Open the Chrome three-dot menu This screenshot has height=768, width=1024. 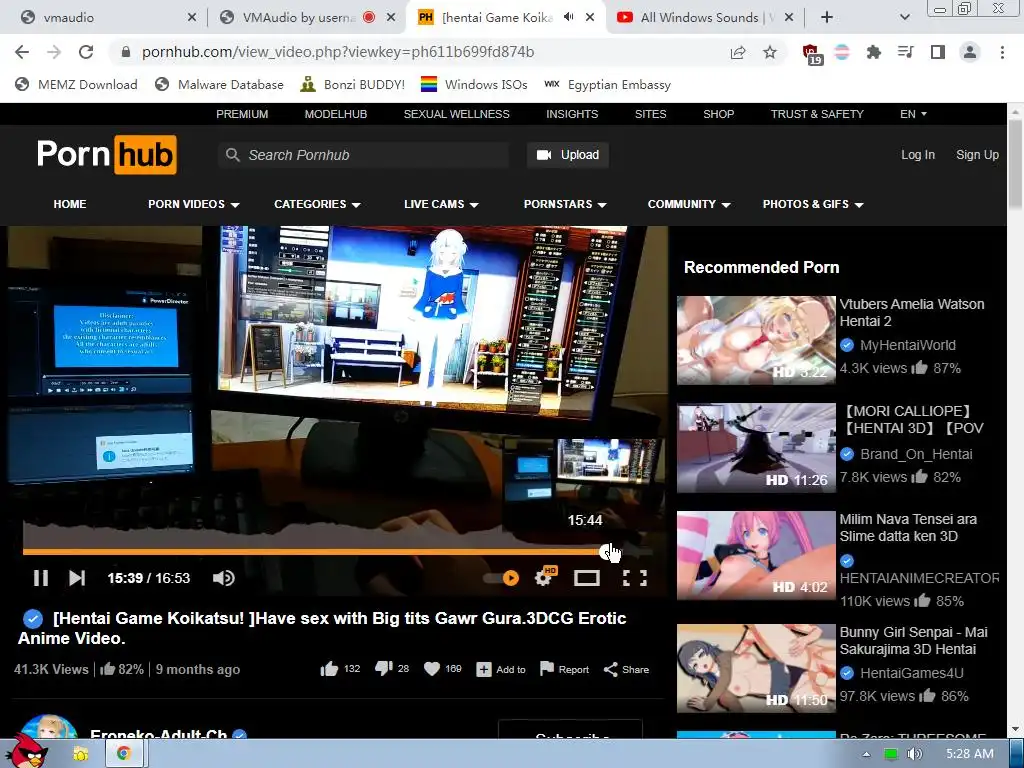coord(1002,52)
